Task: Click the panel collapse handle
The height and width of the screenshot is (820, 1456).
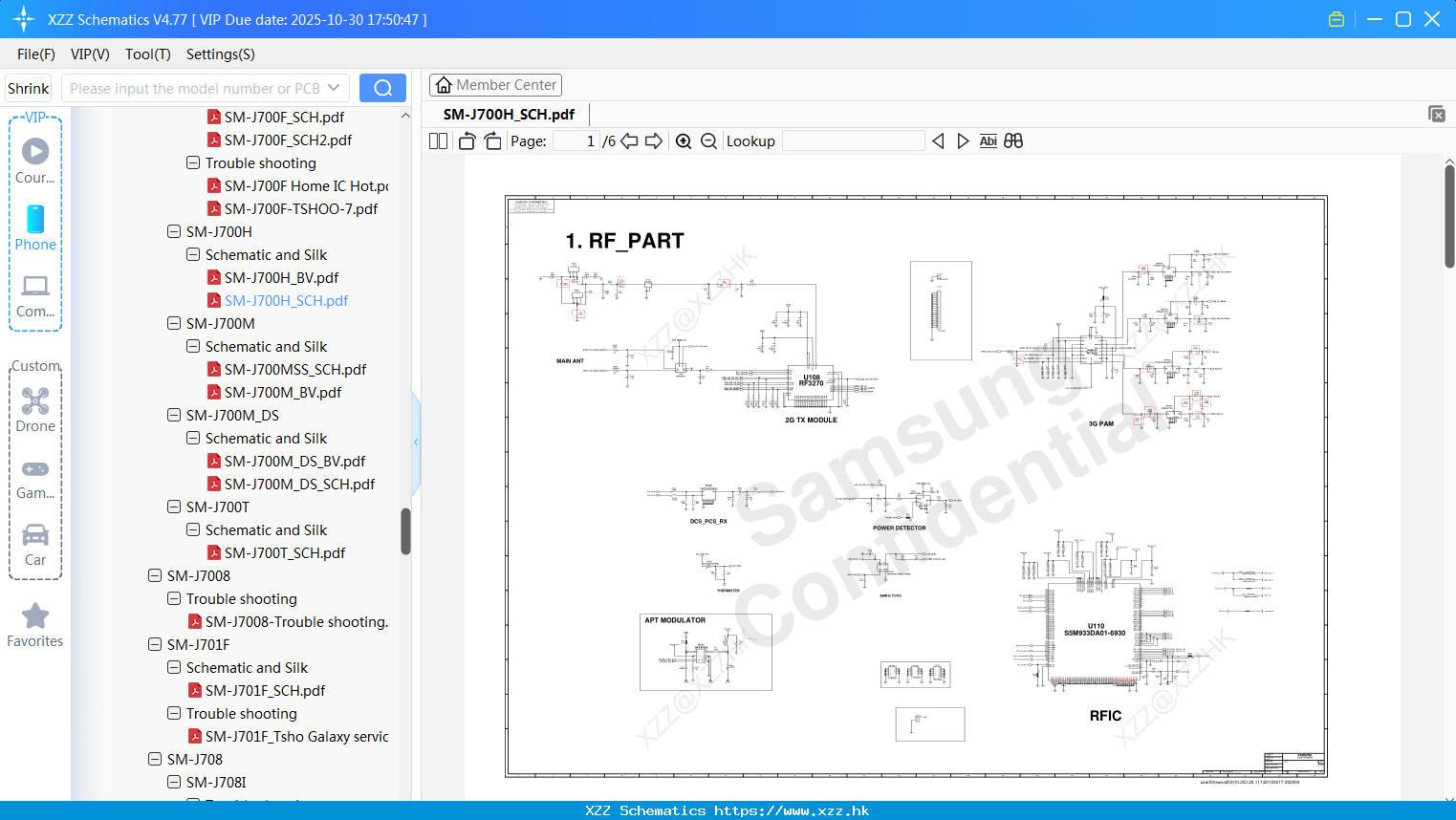Action: [416, 442]
